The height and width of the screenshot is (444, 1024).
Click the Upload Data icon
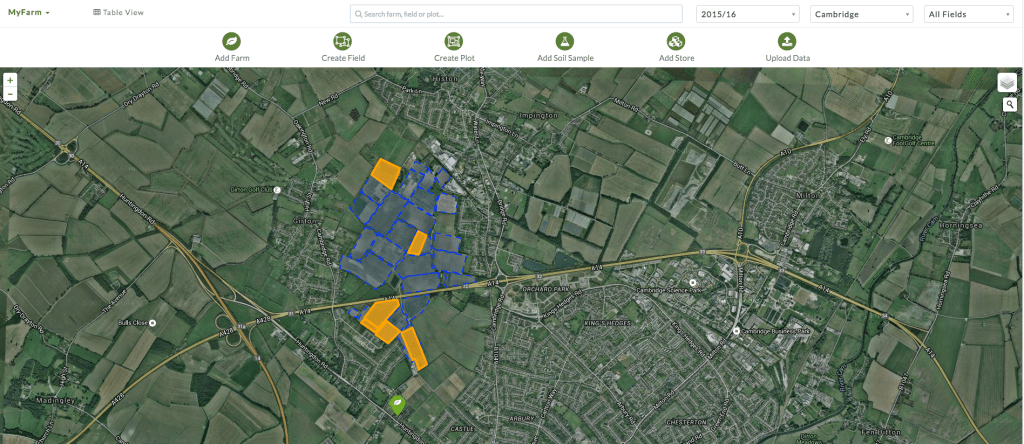(788, 42)
